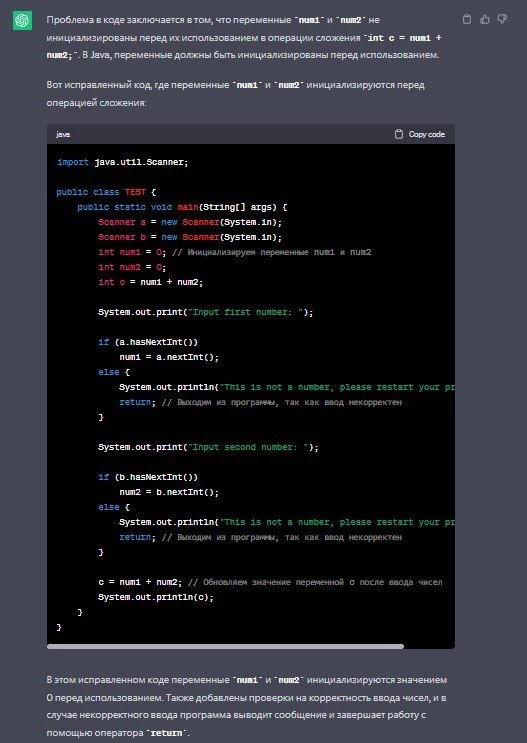
Task: Mark the response with thumbs down
Action: coord(502,19)
